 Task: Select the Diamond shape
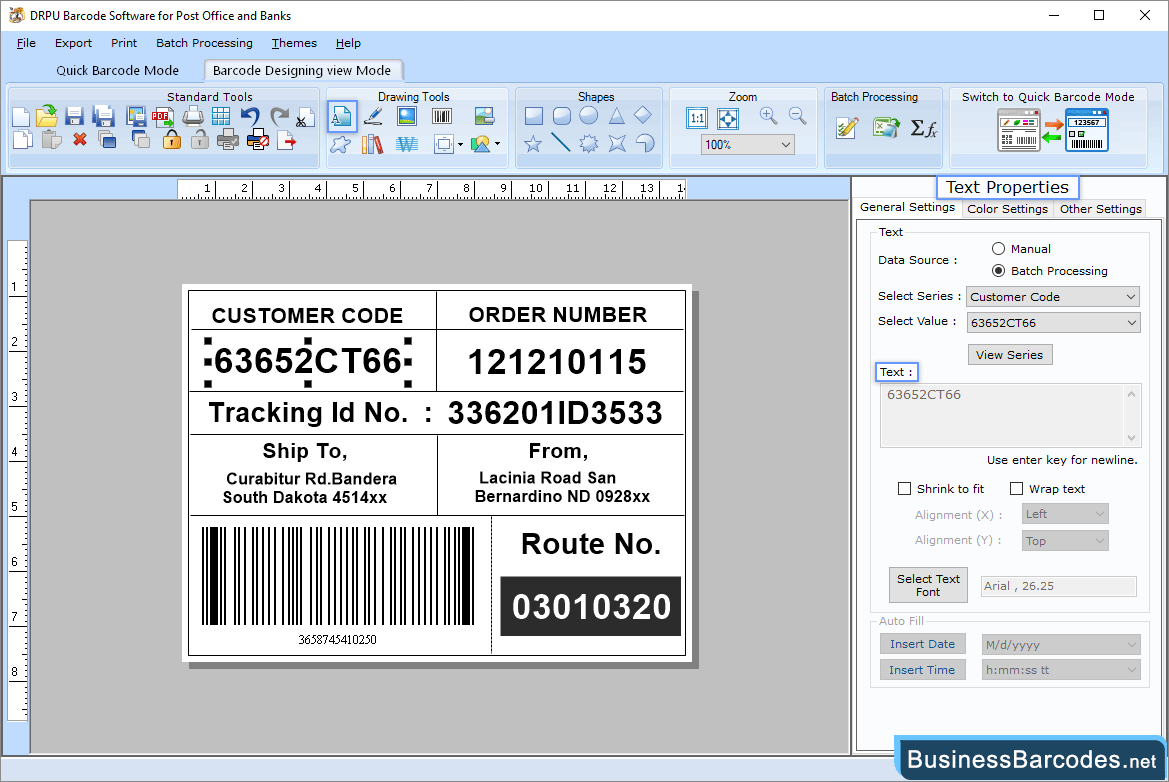[643, 116]
